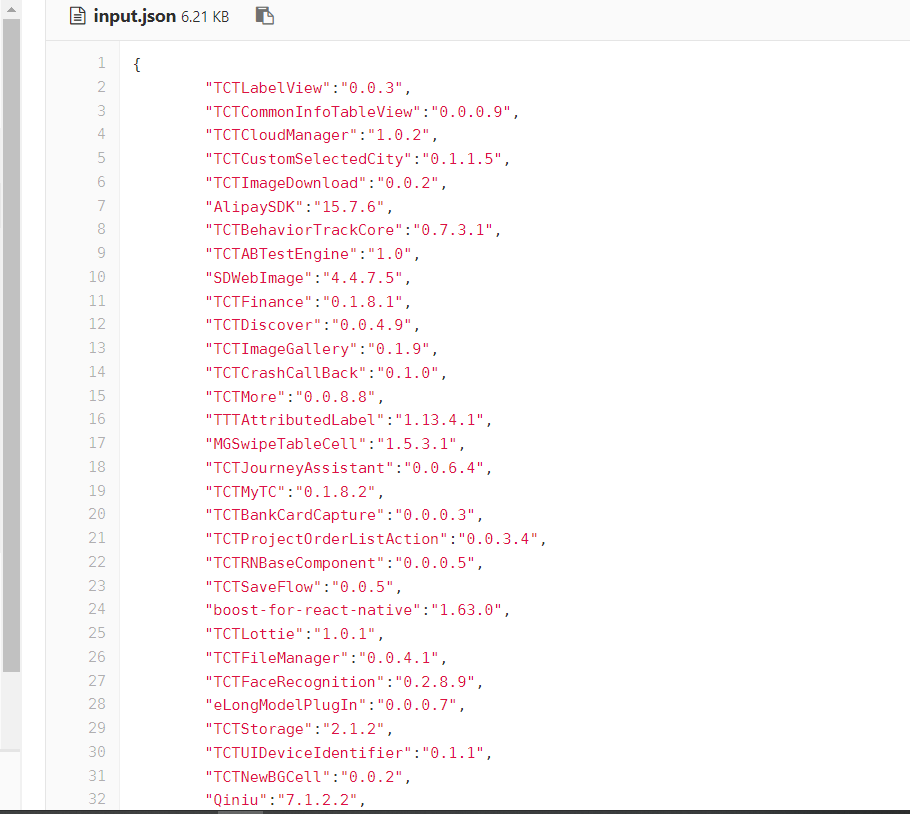Screen dimensions: 910x814
Task: Click the scrollbar up arrow
Action: (x=11, y=9)
